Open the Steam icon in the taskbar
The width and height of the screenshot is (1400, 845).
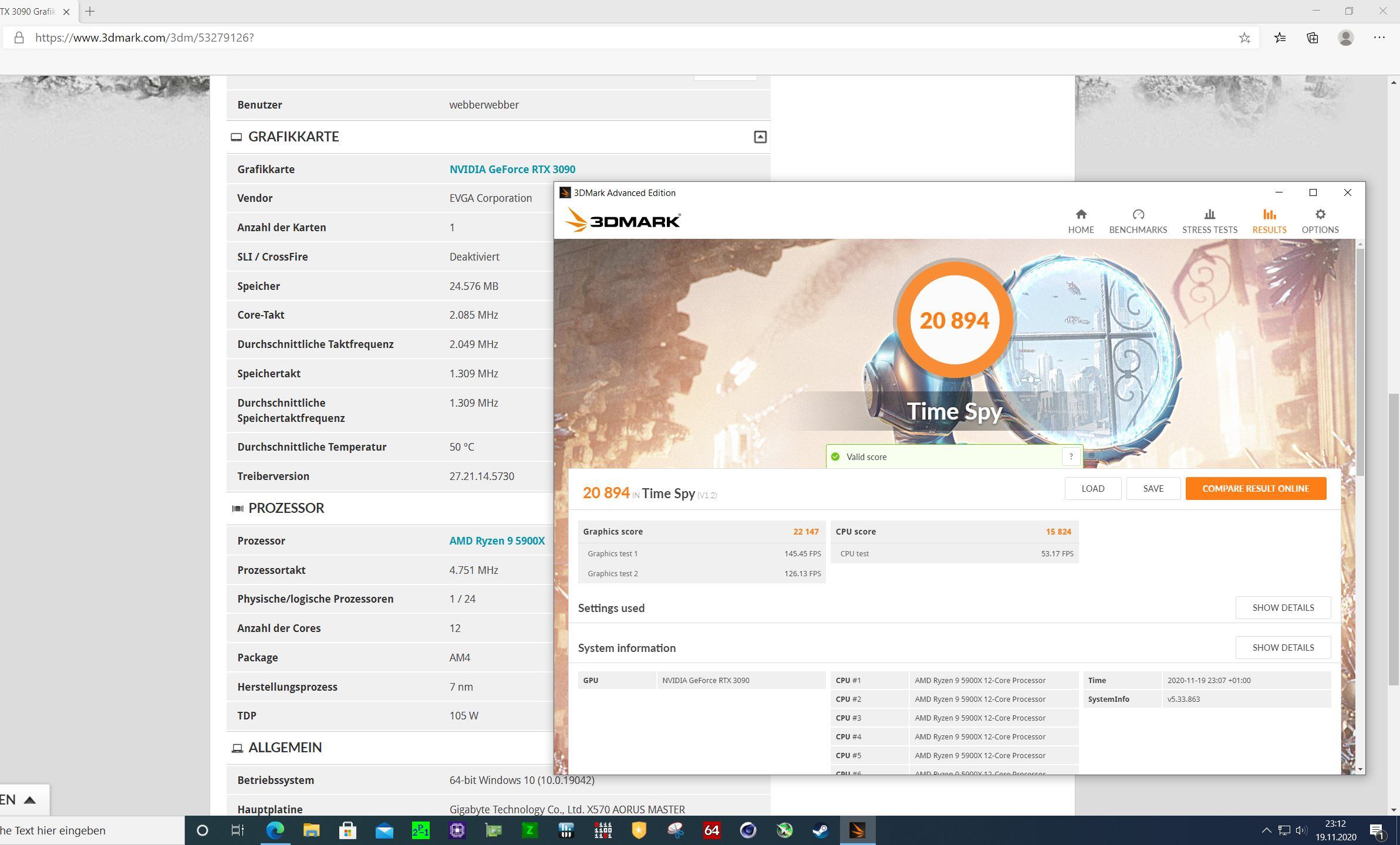(x=821, y=830)
